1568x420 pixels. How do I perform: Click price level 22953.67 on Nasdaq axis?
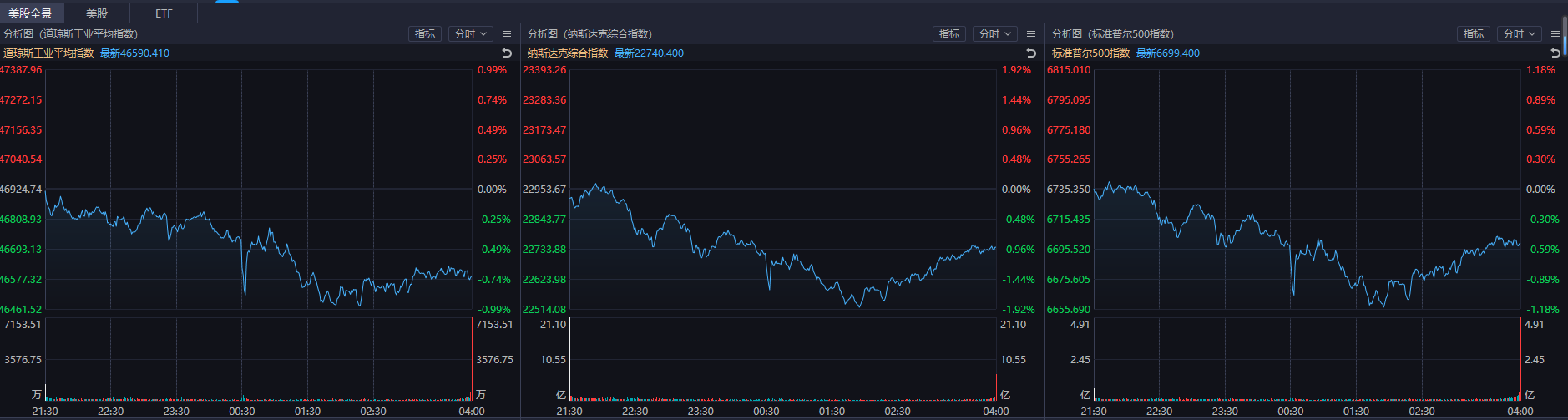tap(544, 190)
